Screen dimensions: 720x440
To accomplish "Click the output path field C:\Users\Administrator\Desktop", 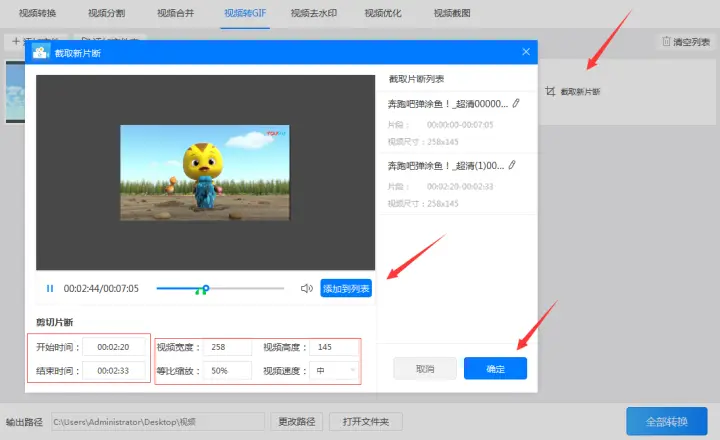I will (x=158, y=421).
